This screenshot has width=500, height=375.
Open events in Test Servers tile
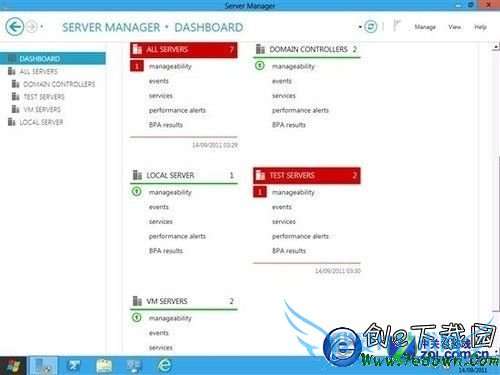[282, 207]
